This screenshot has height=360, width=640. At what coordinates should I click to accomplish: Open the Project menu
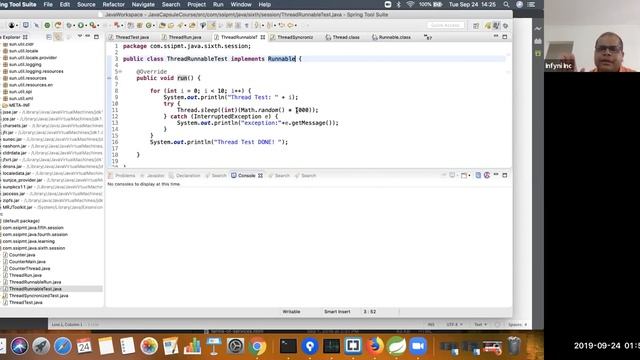point(196,4)
